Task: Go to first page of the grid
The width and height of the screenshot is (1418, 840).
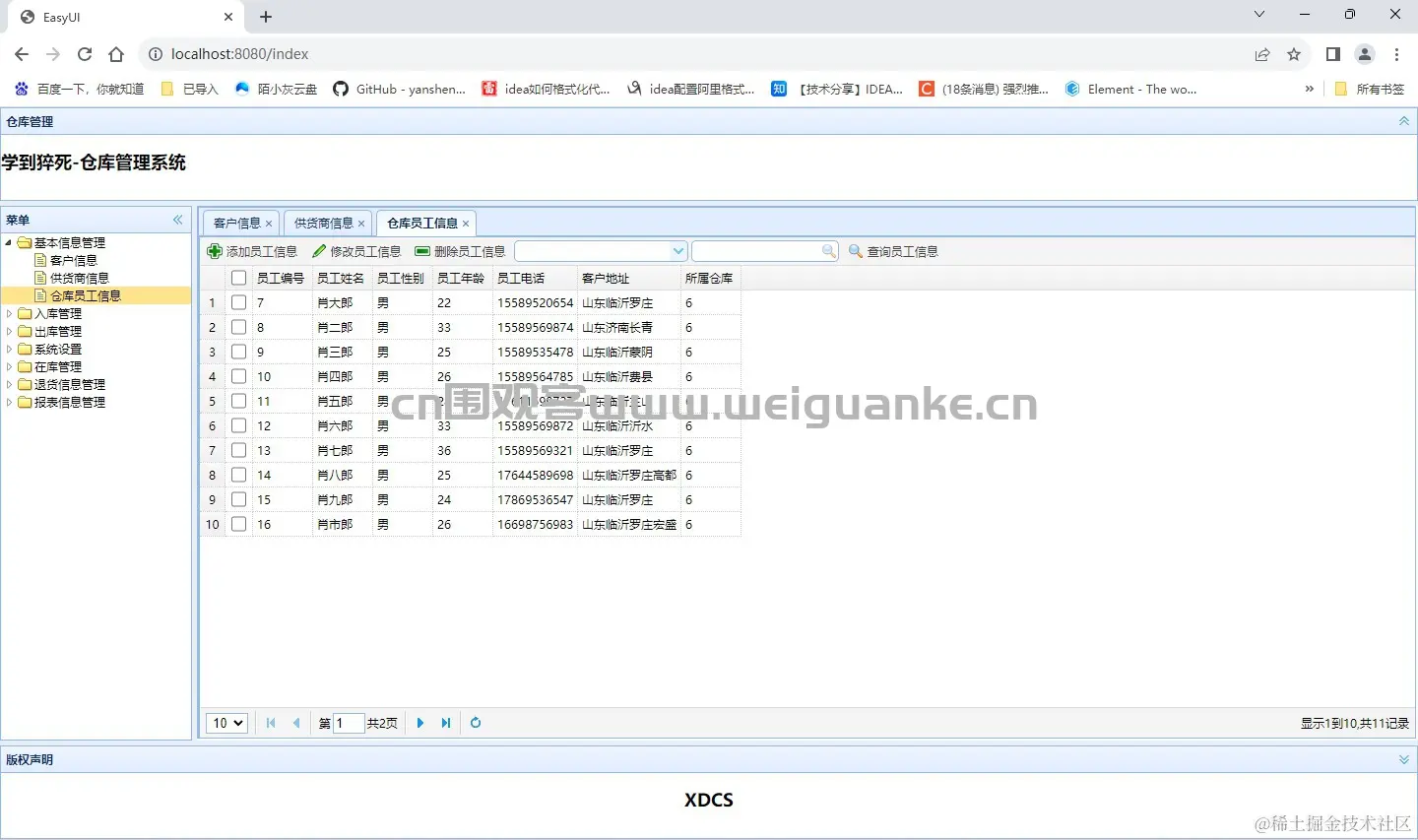Action: 271,723
